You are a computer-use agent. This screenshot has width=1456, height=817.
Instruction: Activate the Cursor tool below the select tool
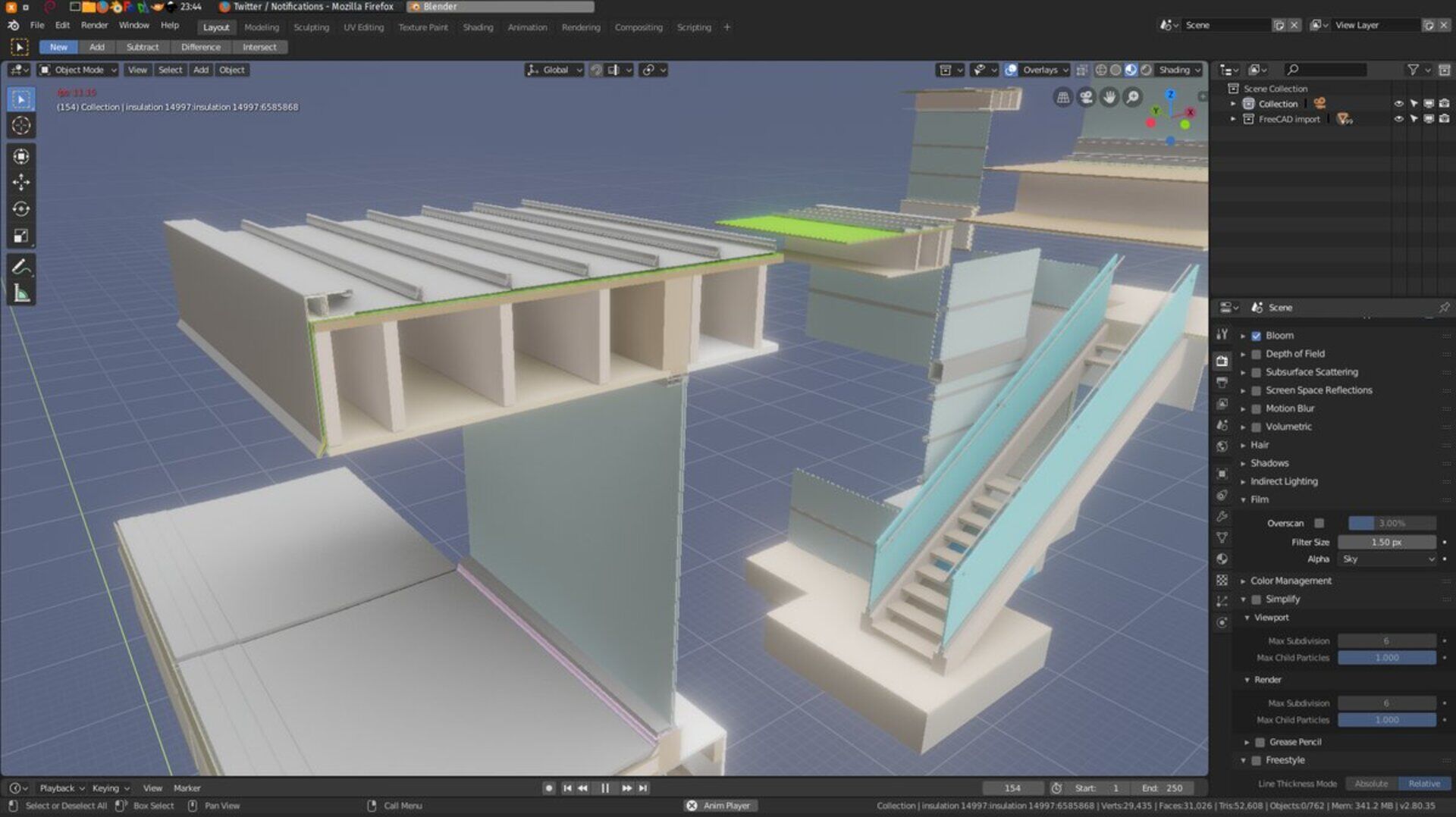click(21, 126)
